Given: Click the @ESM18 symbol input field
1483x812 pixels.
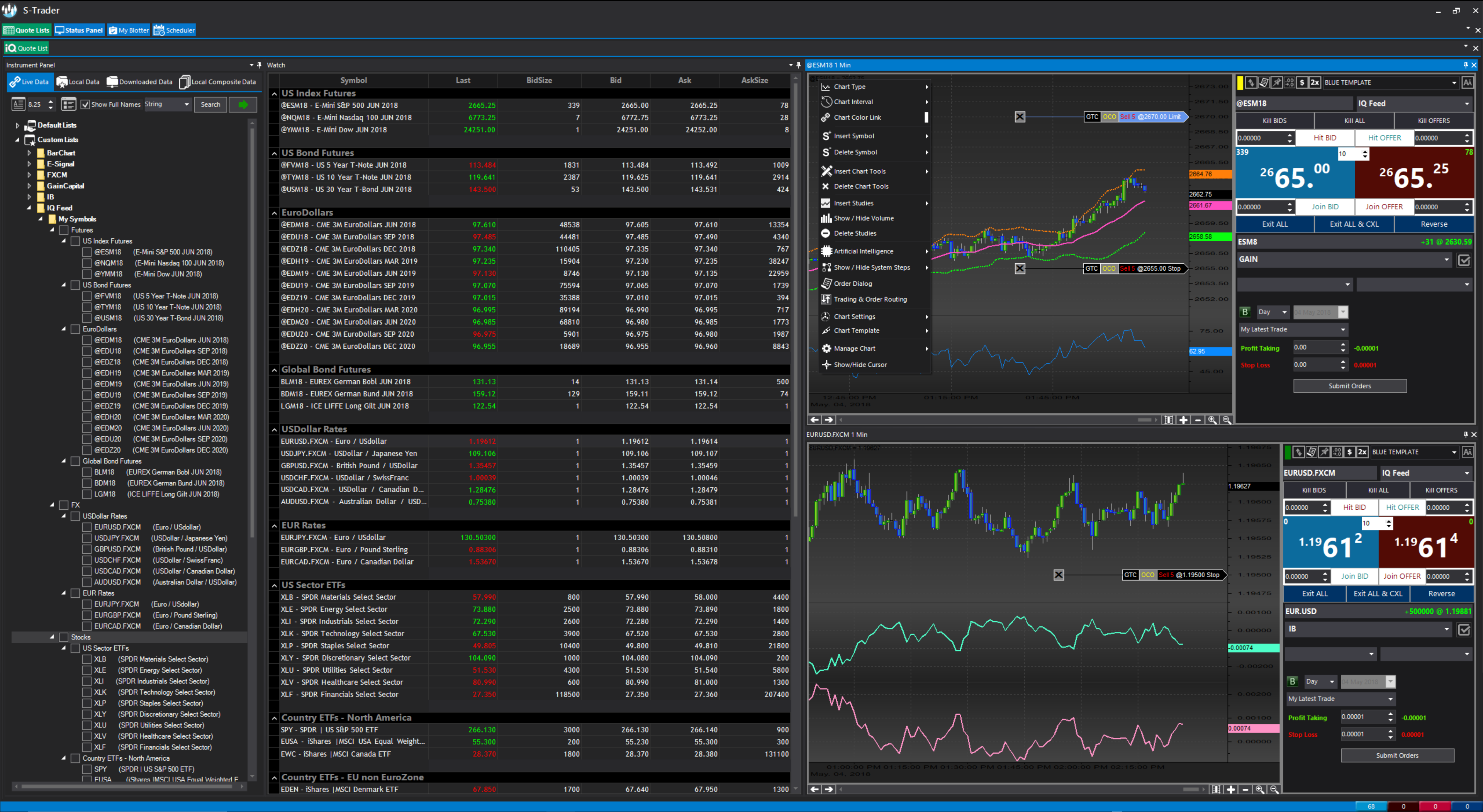Looking at the screenshot, I should pos(1294,103).
